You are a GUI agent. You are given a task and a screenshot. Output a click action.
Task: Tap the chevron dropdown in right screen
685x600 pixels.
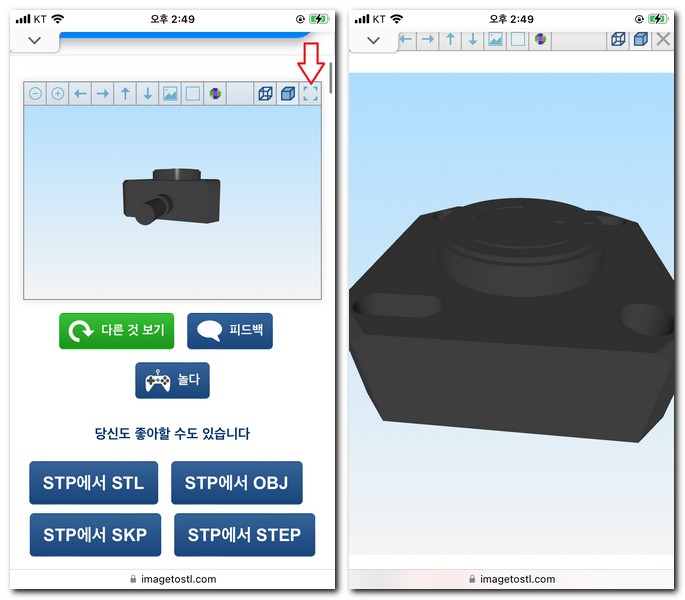pyautogui.click(x=374, y=40)
